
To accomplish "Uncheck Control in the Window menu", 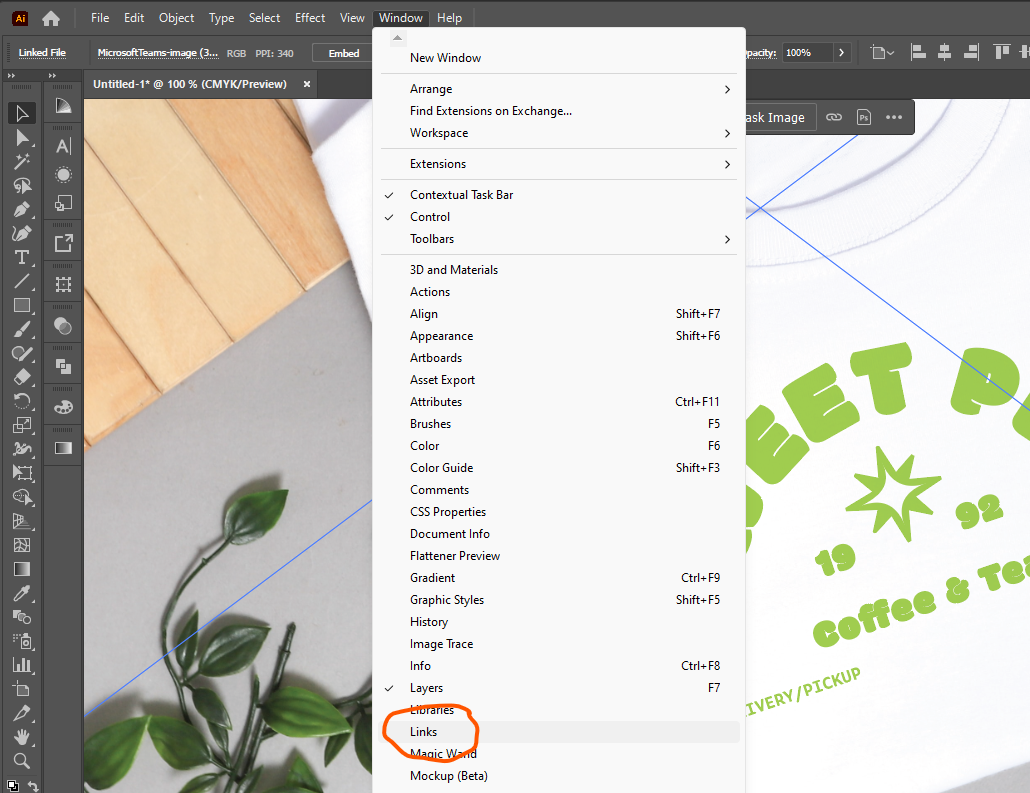I will coord(430,216).
